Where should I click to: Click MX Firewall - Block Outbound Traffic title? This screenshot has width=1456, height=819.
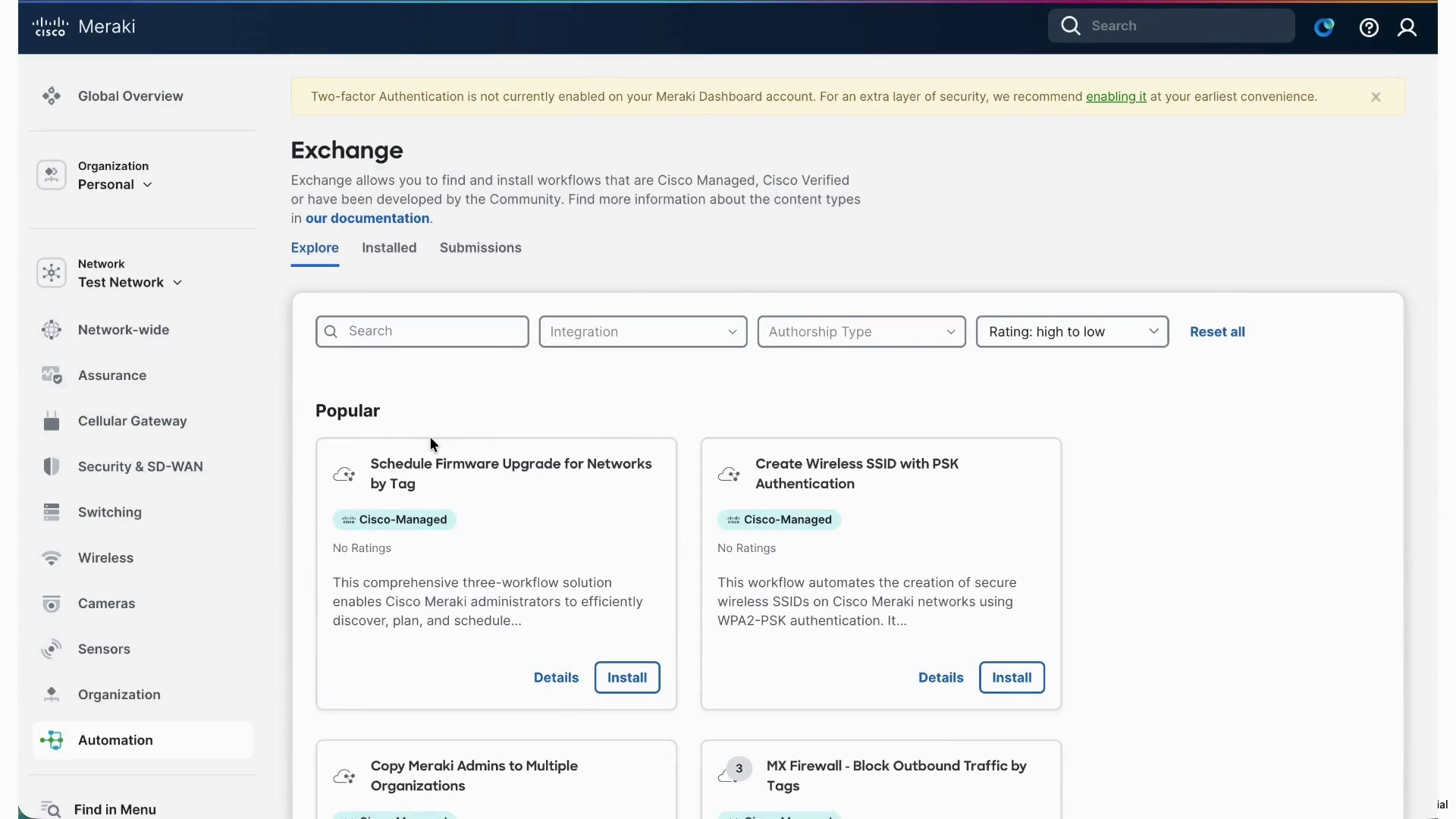[x=896, y=776]
